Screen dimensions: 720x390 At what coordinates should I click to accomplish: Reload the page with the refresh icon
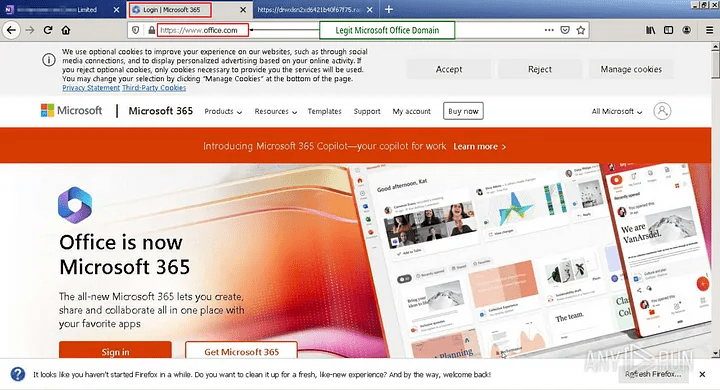tap(48, 30)
